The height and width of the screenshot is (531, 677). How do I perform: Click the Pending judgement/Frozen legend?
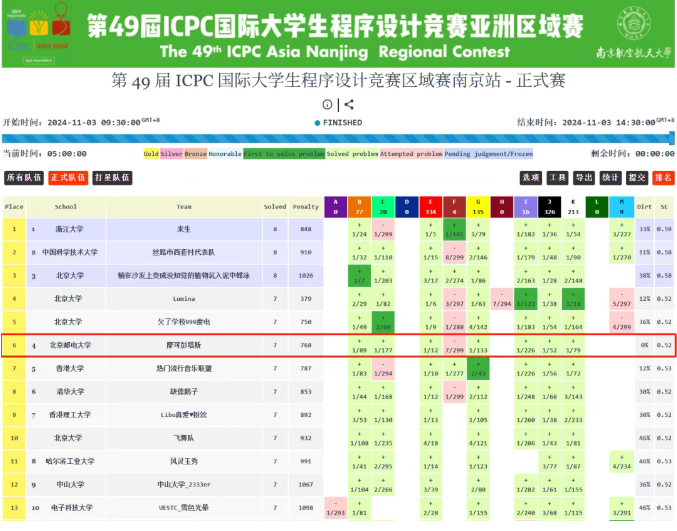click(x=488, y=154)
